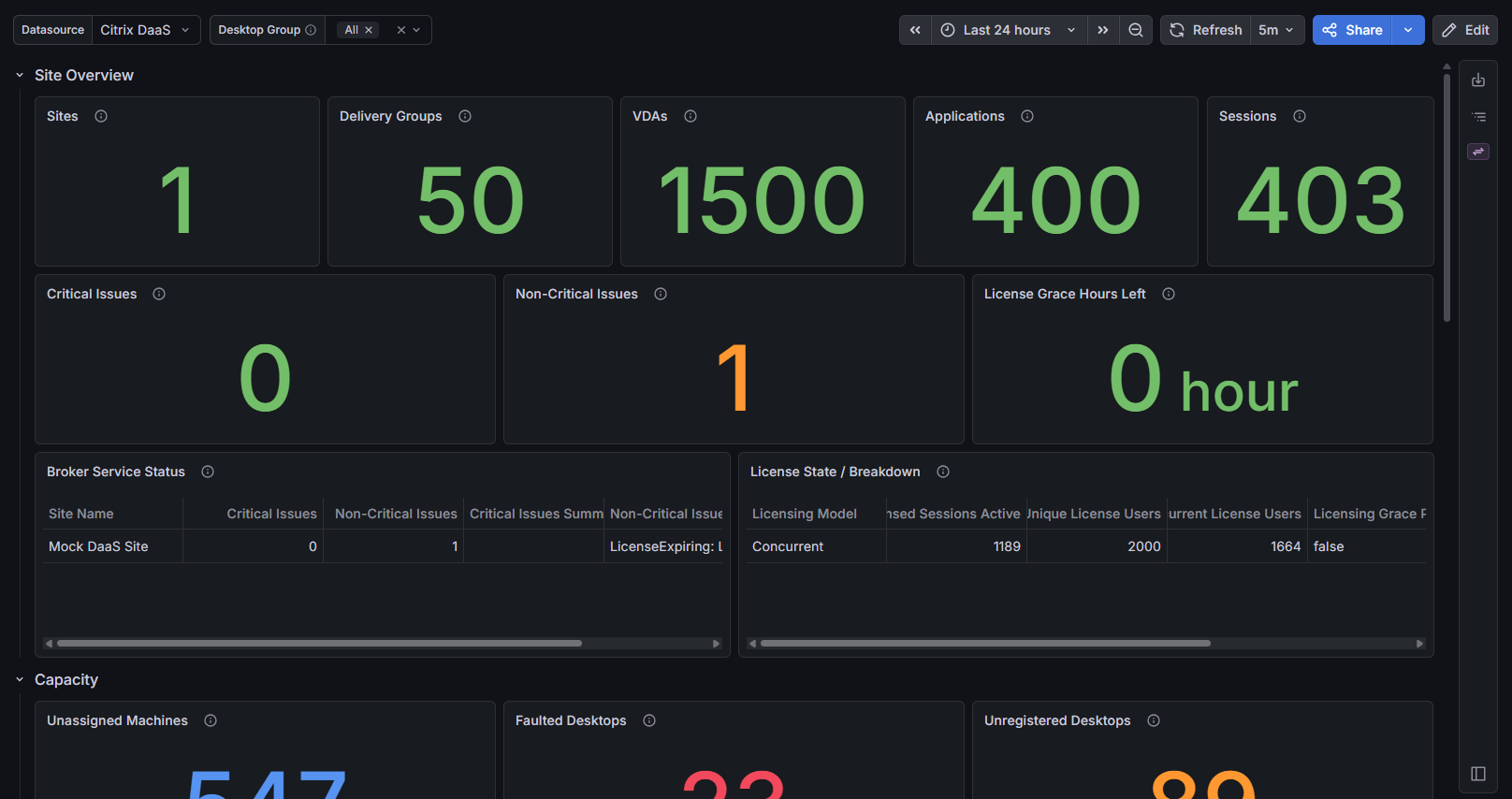Click the Edit dashboard button
This screenshot has height=799, width=1512.
[x=1465, y=30]
